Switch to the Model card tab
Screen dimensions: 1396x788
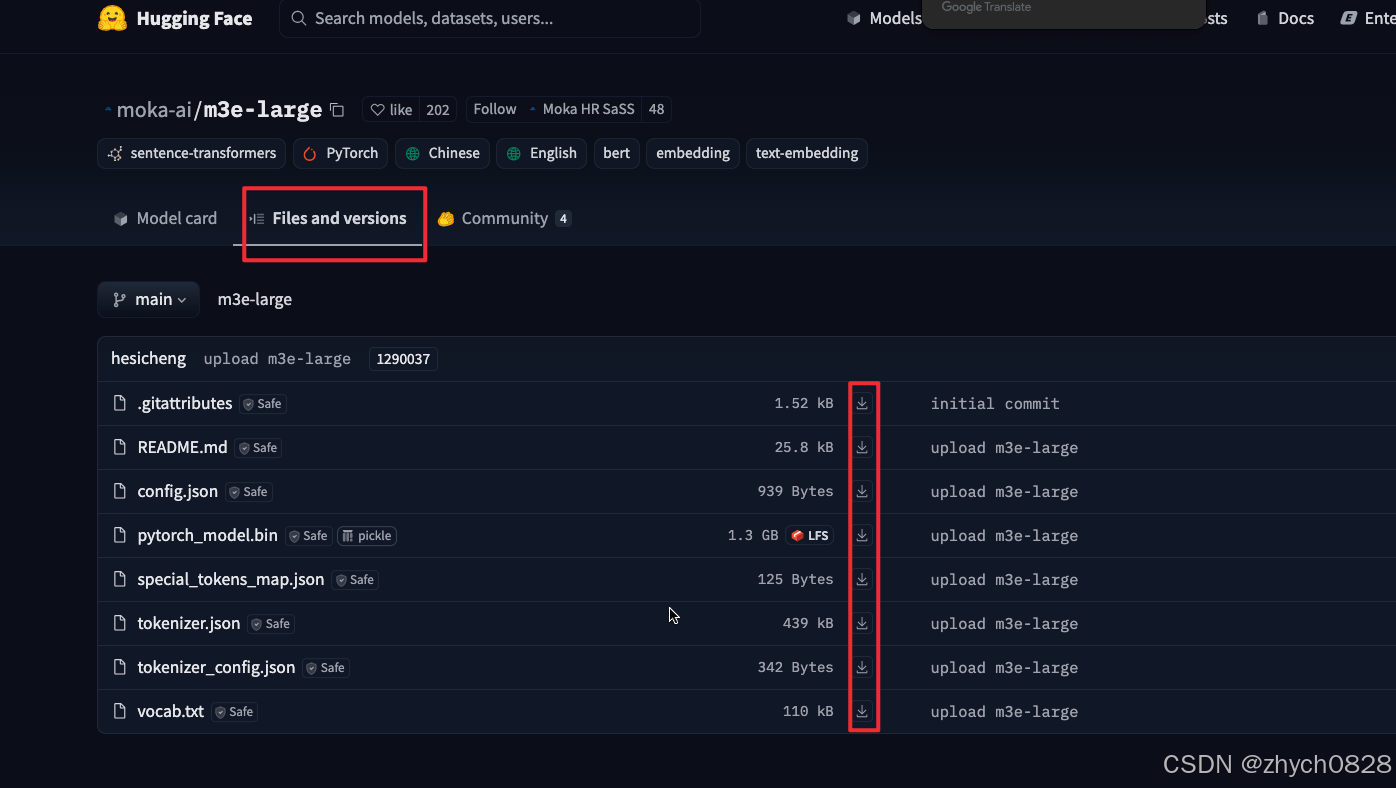165,218
